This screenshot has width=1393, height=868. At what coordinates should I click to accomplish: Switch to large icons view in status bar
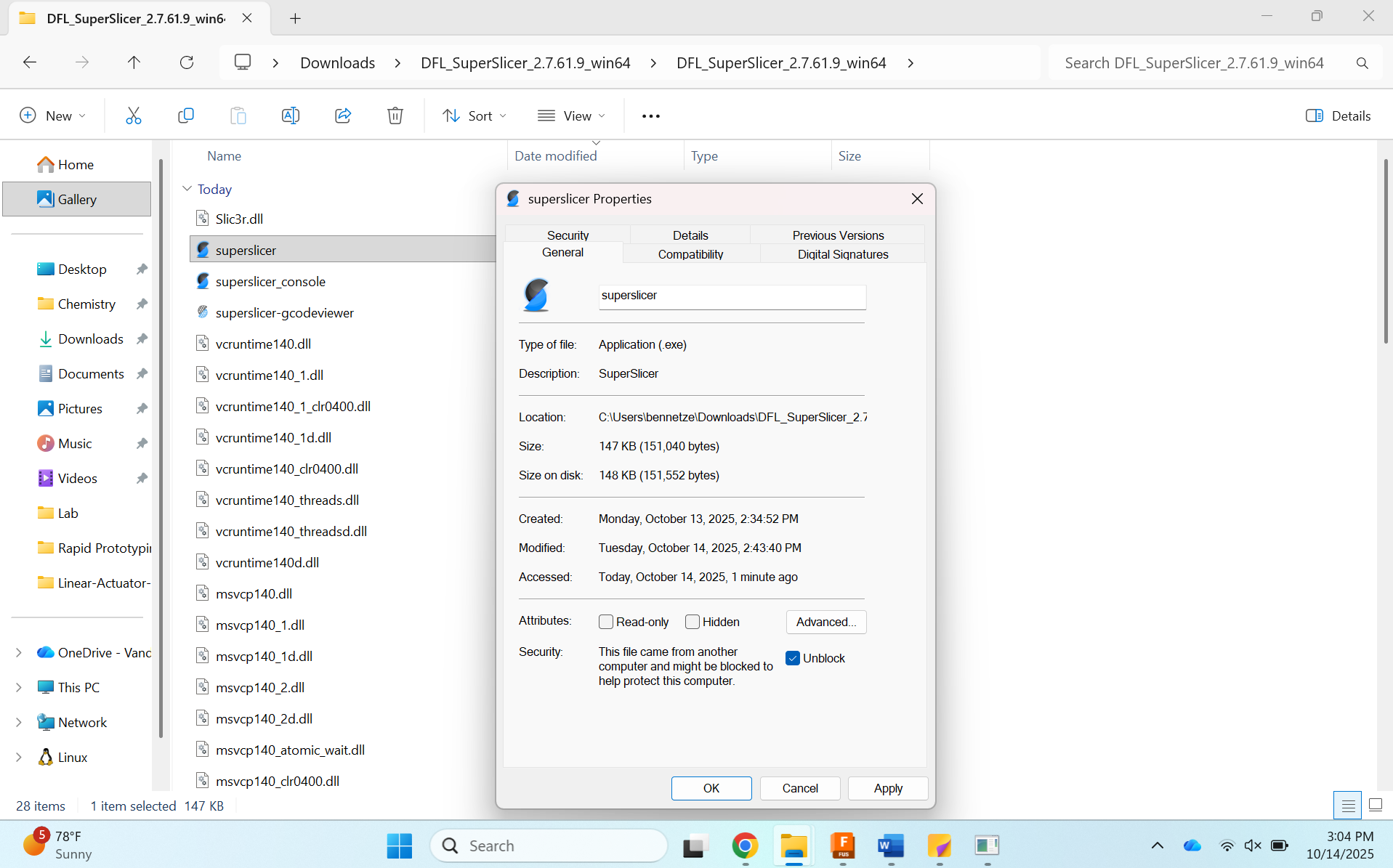click(1375, 805)
